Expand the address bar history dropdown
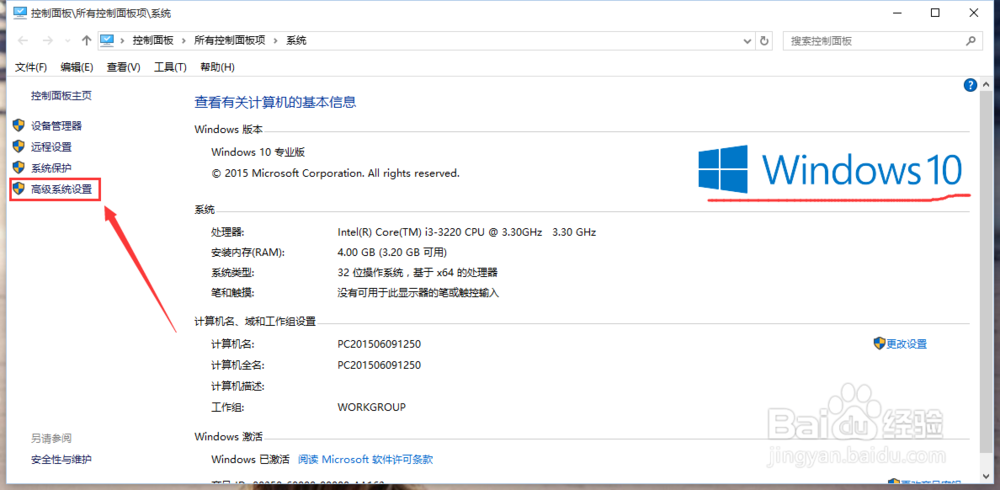1000x490 pixels. (x=749, y=41)
